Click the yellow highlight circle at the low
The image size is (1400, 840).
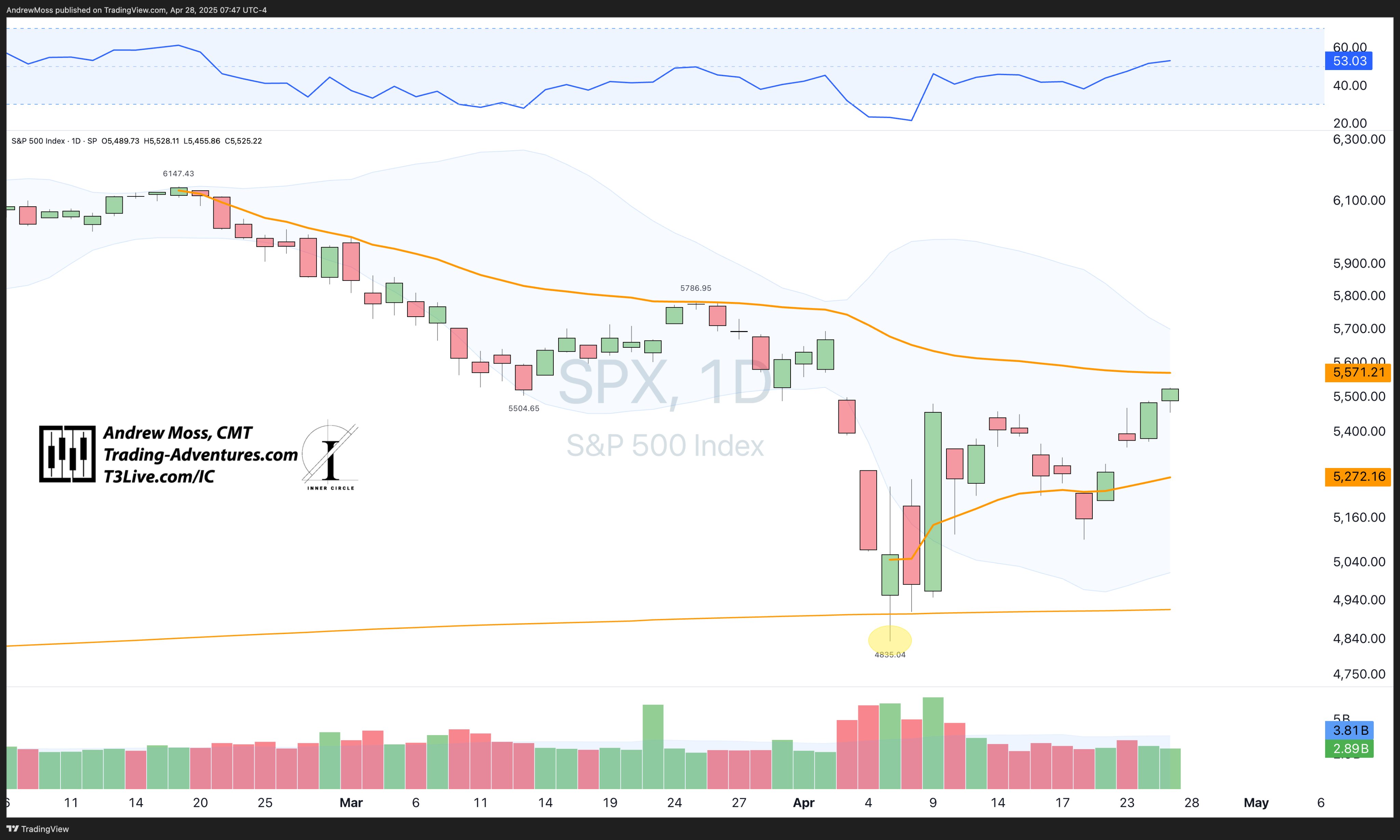pyautogui.click(x=890, y=640)
